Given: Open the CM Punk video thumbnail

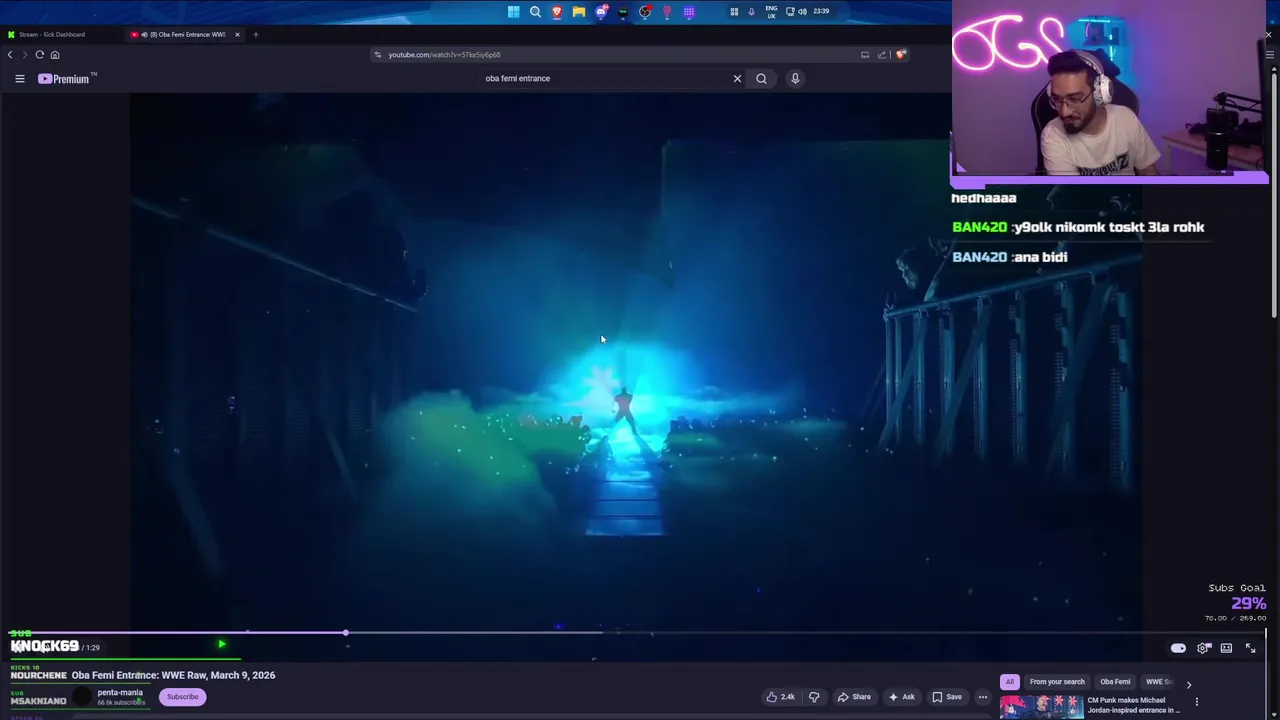Looking at the screenshot, I should pos(1040,708).
